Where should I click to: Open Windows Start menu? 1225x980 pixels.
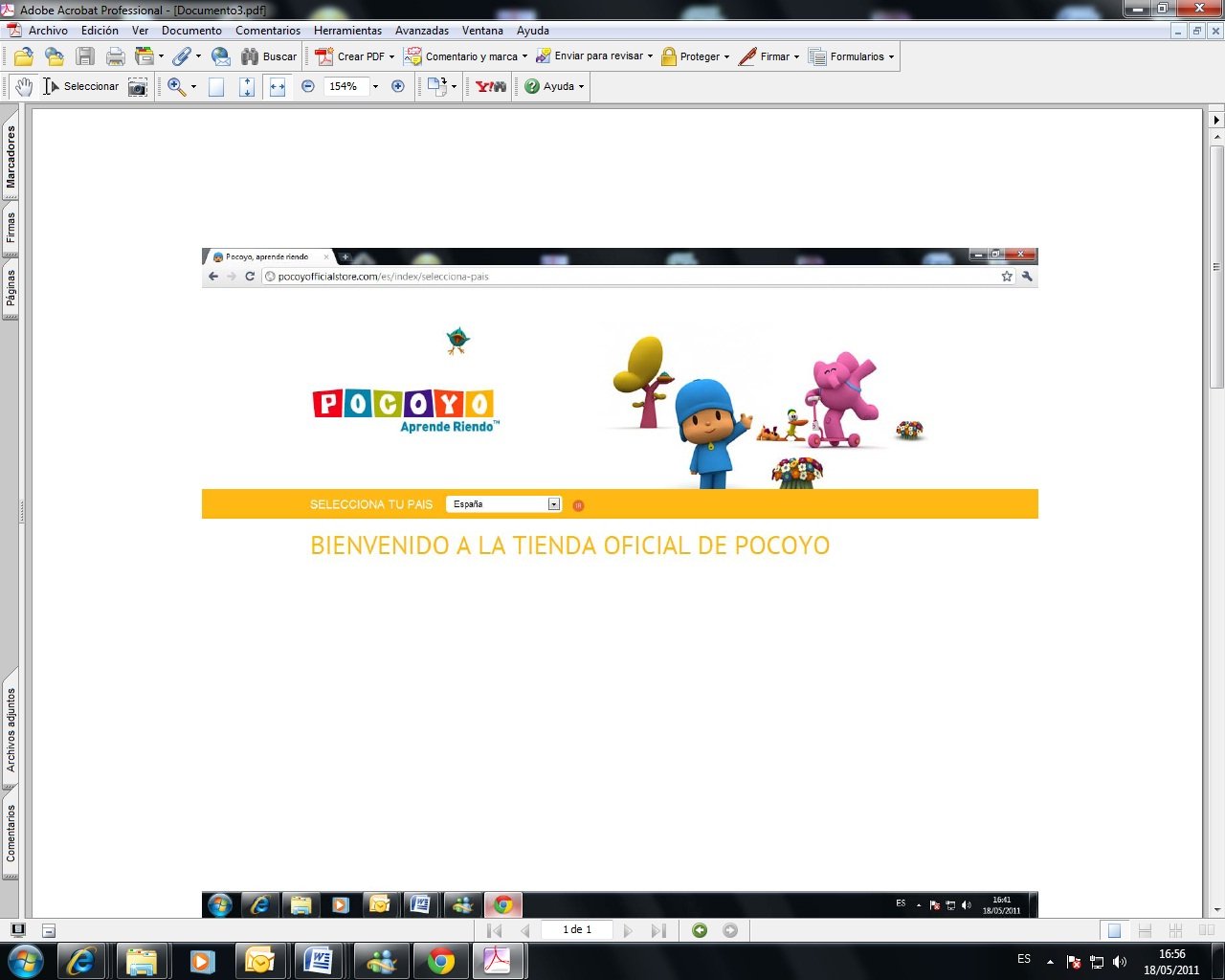(x=25, y=960)
